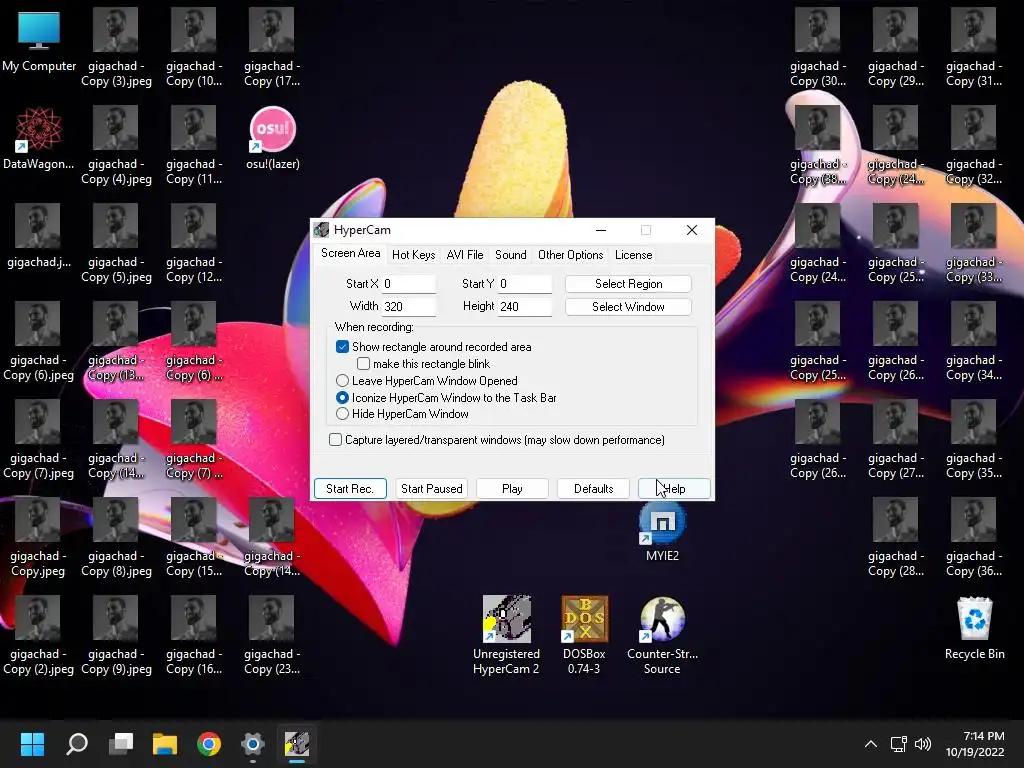
Task: Click the Start Paused button
Action: point(432,489)
